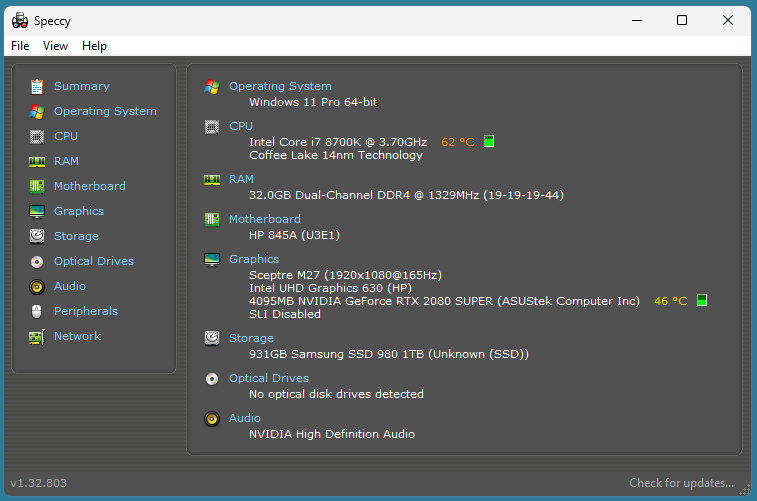Select Audio in the sidebar list

click(70, 286)
